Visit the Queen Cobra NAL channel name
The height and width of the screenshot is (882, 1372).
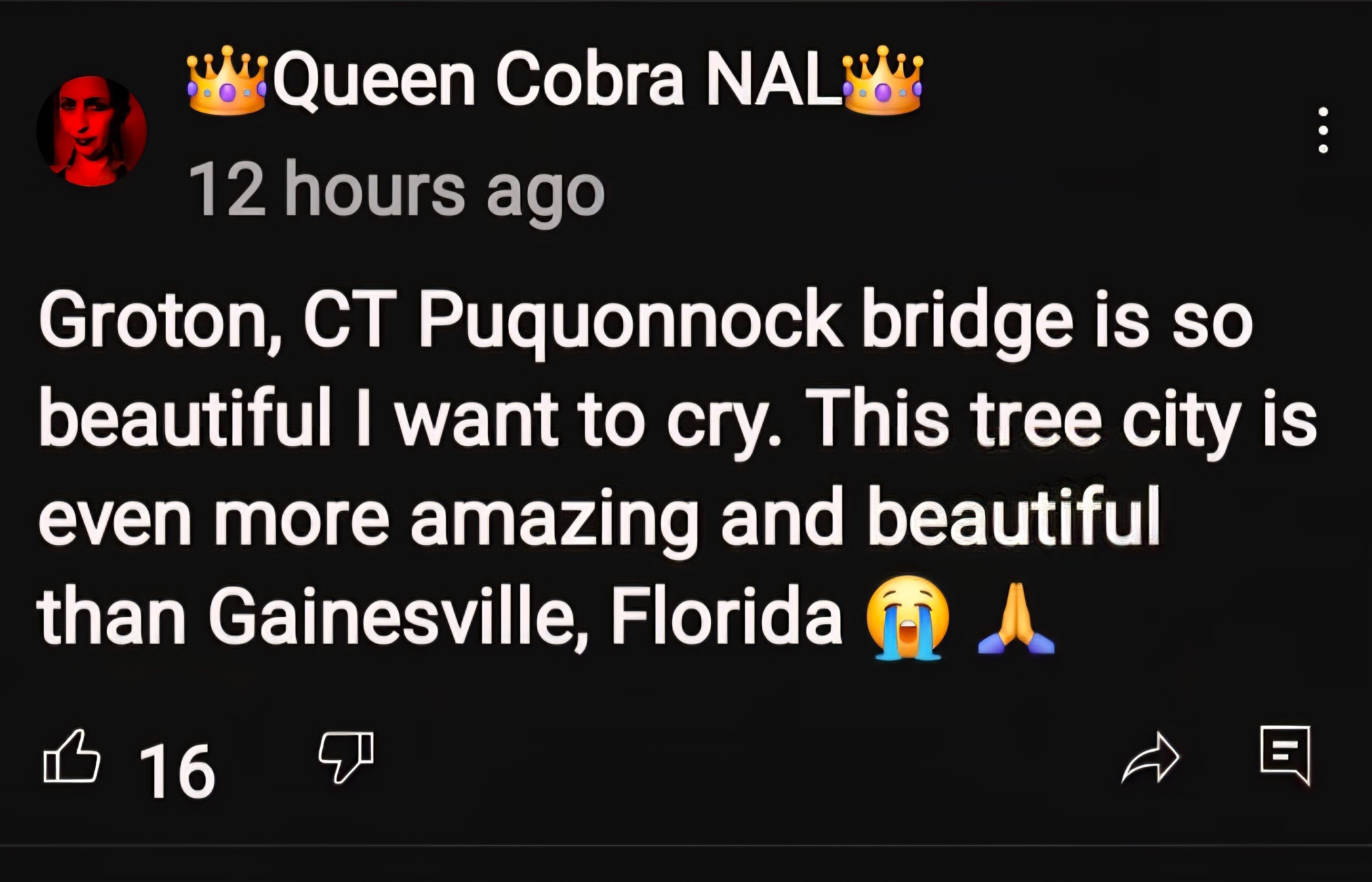pyautogui.click(x=555, y=80)
